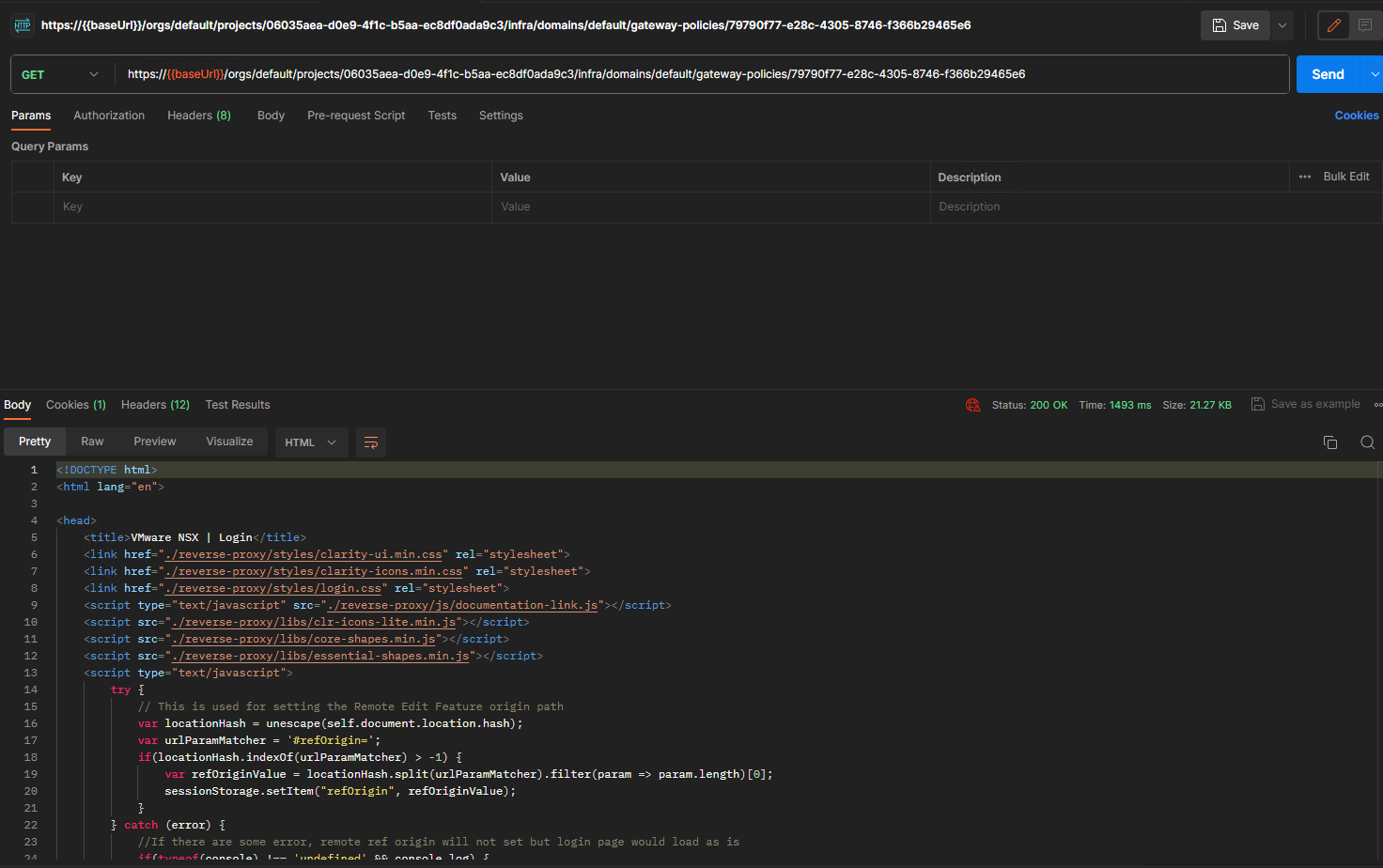The width and height of the screenshot is (1383, 868).
Task: Click the HTTP request type icon
Action: (x=23, y=25)
